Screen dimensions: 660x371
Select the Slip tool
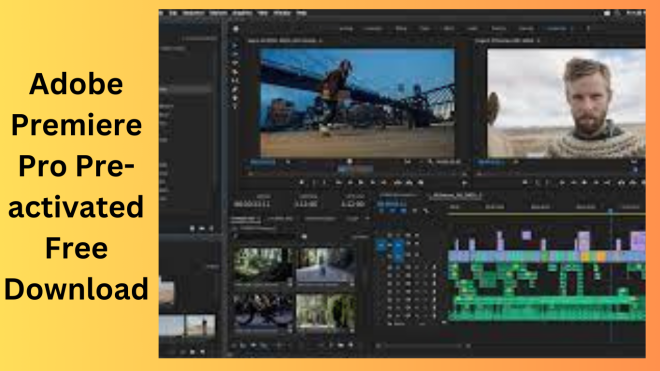pyautogui.click(x=235, y=80)
